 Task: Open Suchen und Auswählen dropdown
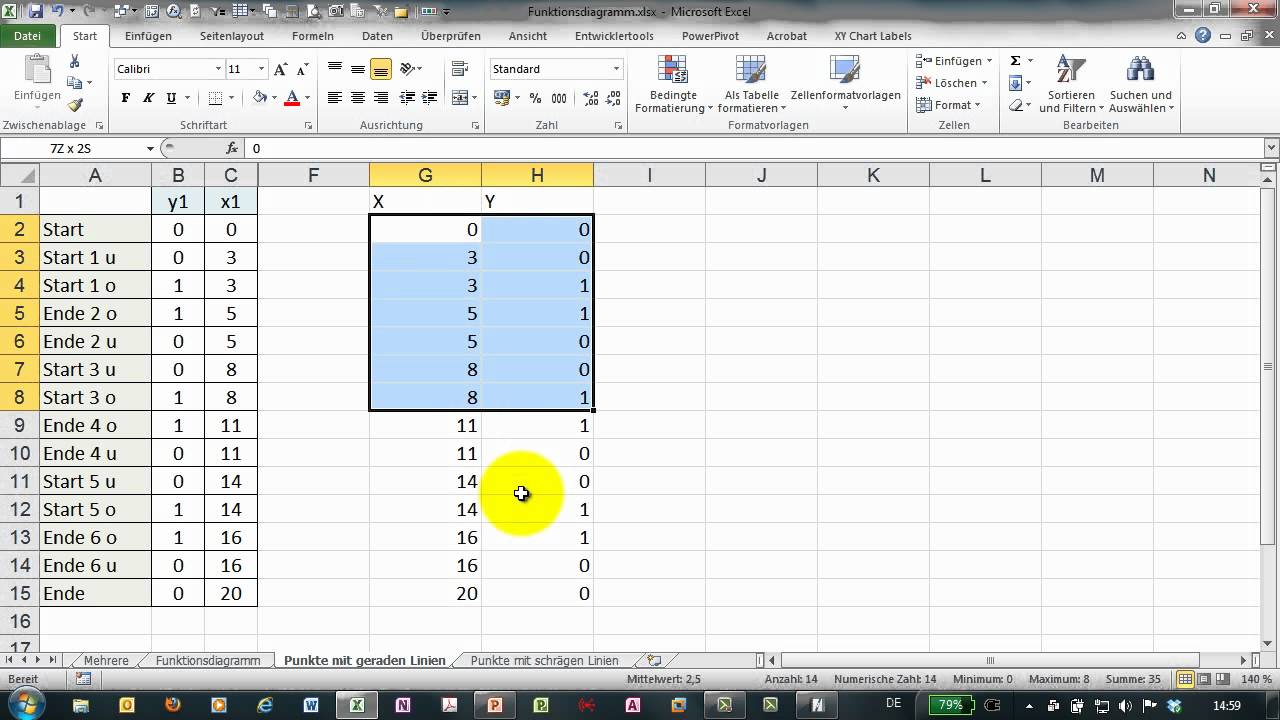pos(1141,83)
